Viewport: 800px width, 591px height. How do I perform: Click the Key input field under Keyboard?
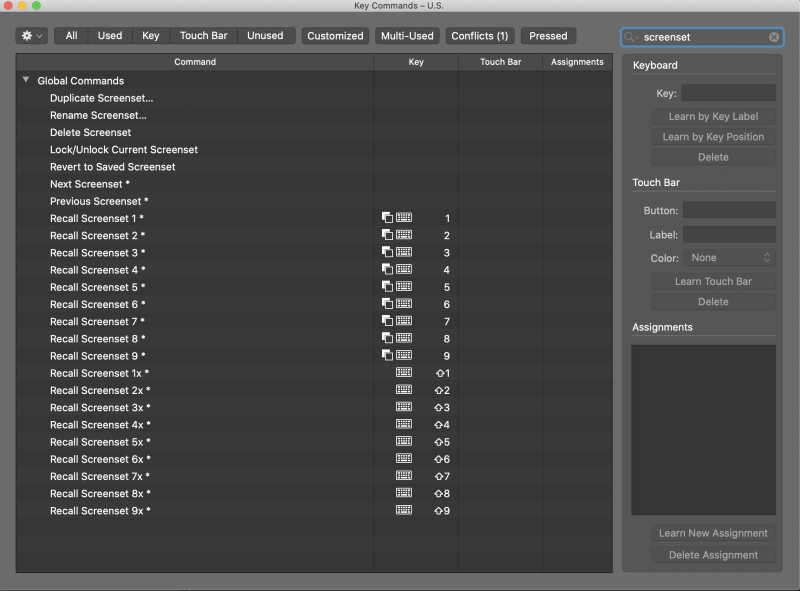click(x=728, y=93)
